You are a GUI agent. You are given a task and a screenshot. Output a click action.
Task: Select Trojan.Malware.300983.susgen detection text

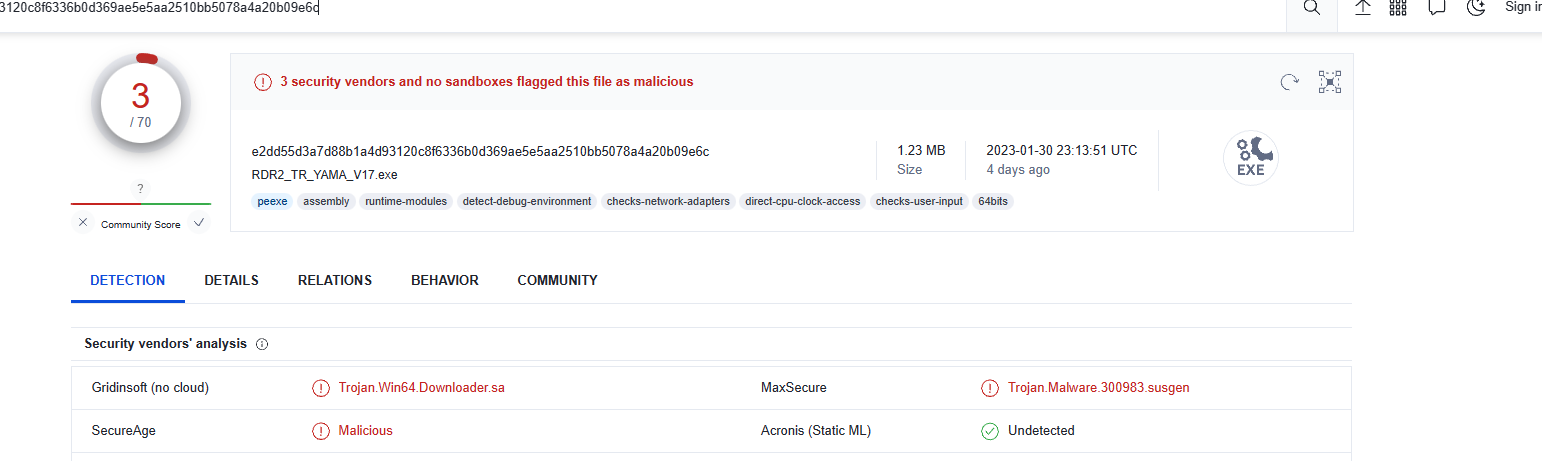point(1099,387)
